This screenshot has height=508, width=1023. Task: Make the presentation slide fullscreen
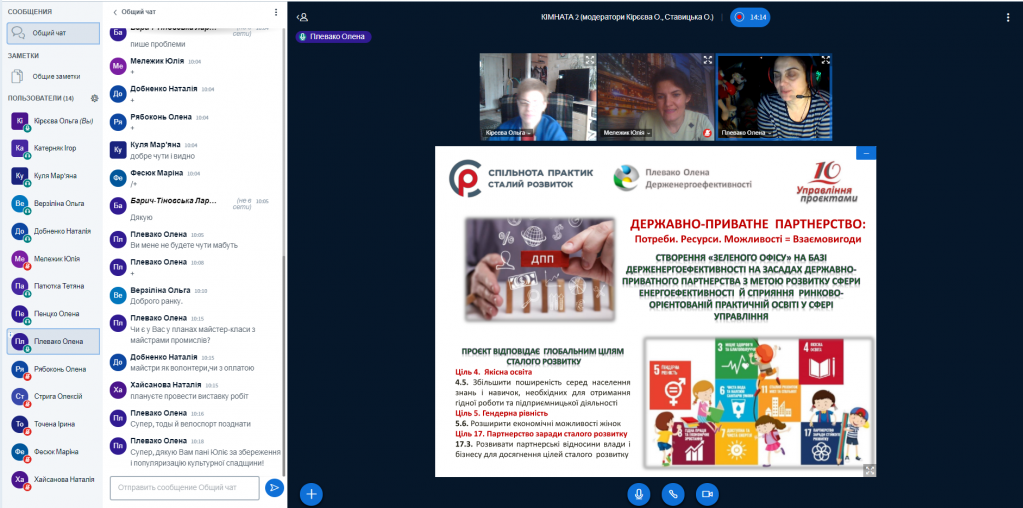pyautogui.click(x=868, y=469)
